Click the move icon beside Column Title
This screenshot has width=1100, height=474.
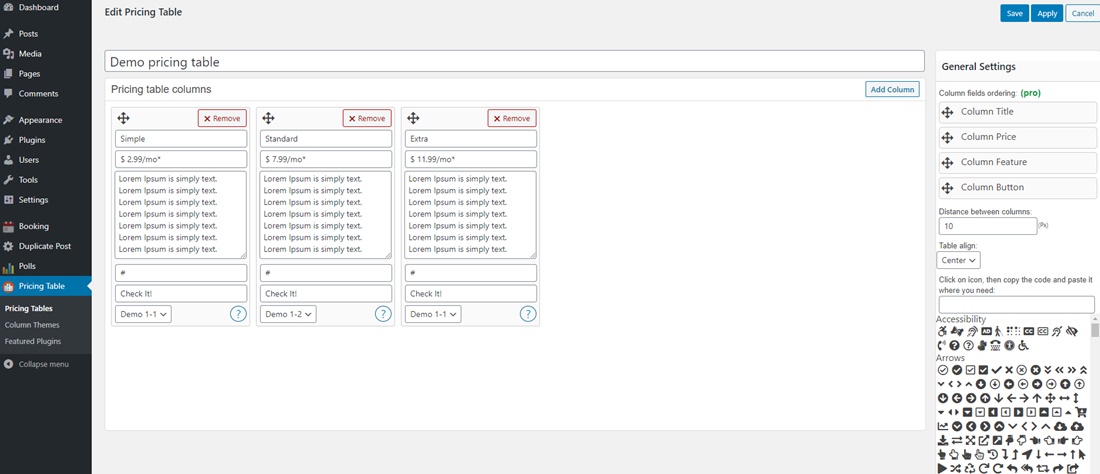tap(947, 112)
